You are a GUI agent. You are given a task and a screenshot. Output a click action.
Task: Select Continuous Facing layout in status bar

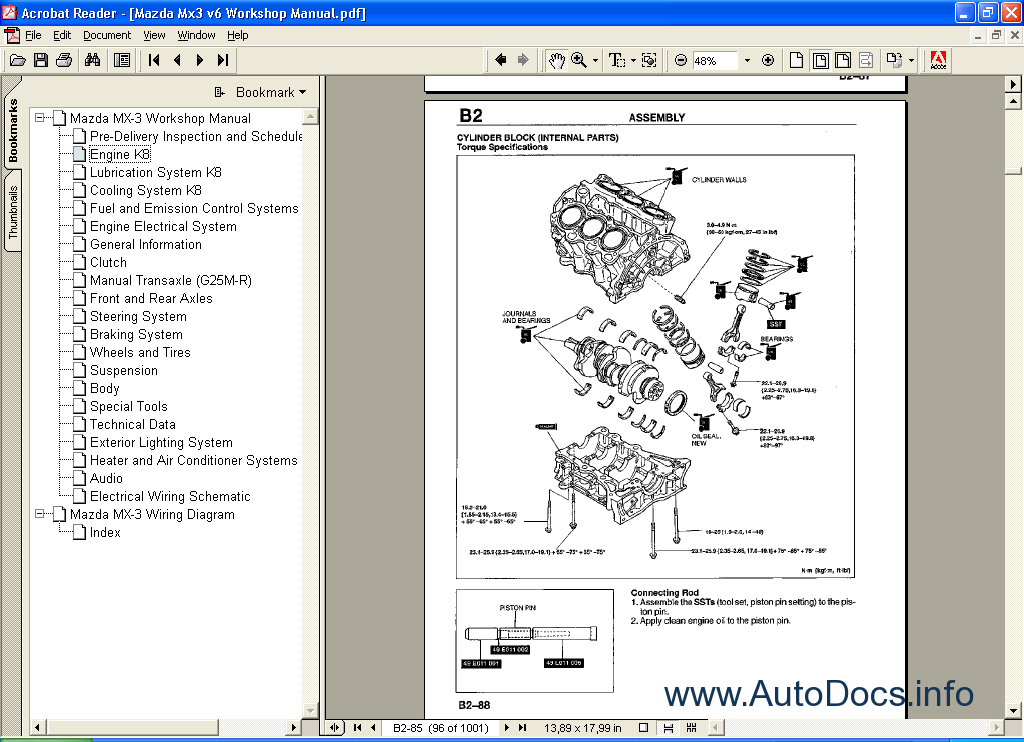pos(692,728)
